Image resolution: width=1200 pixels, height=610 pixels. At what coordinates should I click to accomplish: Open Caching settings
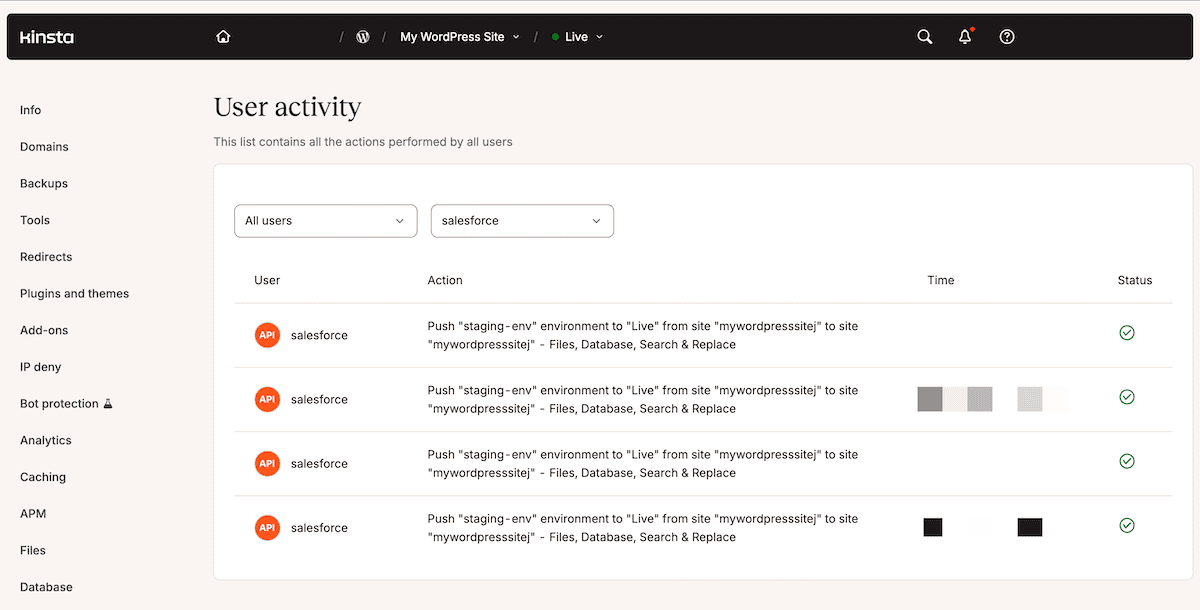click(x=43, y=477)
